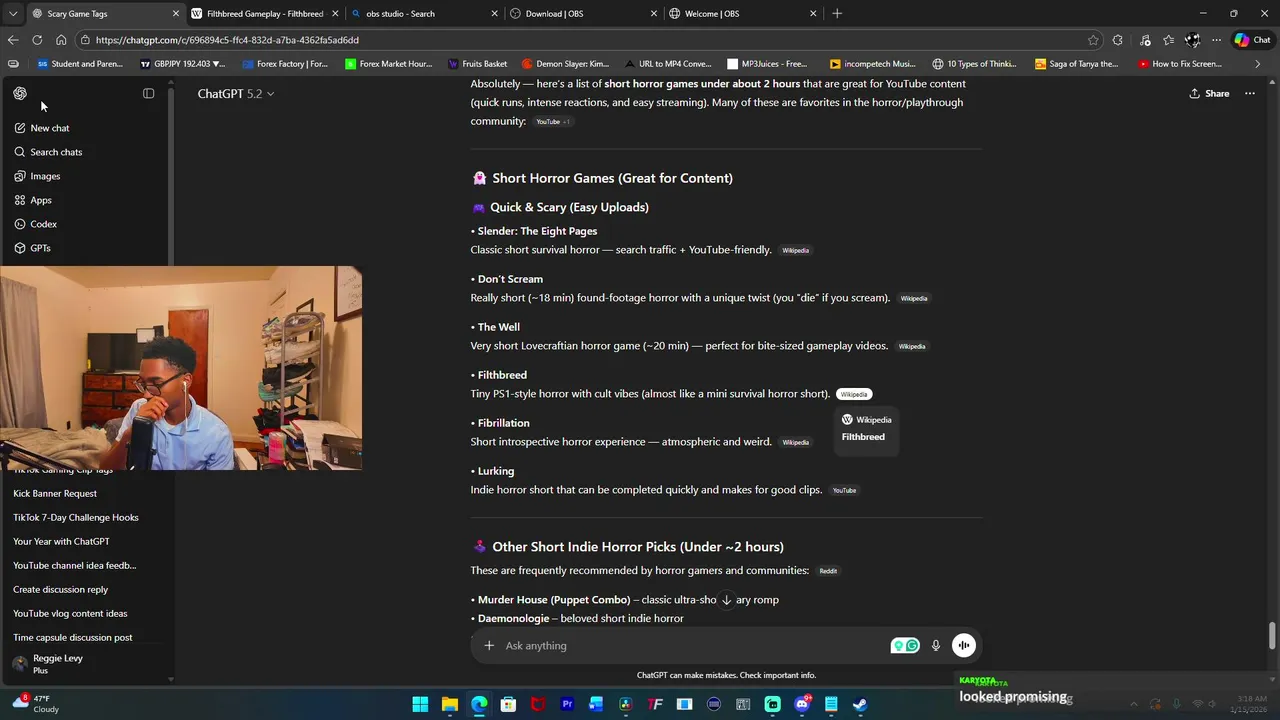This screenshot has height=720, width=1280.
Task: Open the Windows Start menu
Action: coord(420,704)
